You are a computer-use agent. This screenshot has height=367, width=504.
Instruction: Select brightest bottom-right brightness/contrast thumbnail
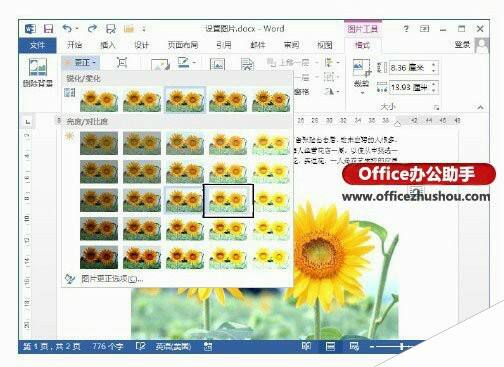click(x=271, y=257)
